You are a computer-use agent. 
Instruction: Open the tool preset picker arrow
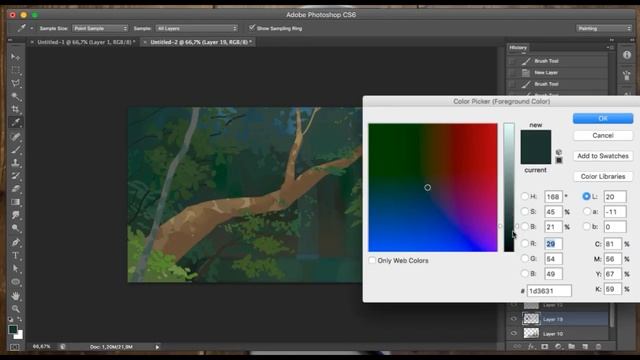[x=32, y=28]
